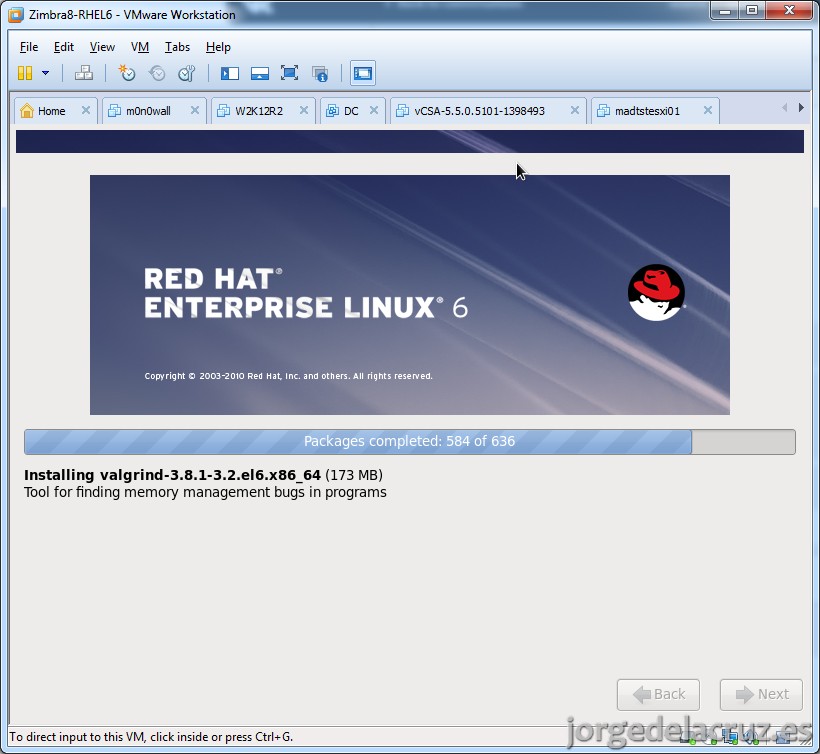Open the VM menu

click(x=140, y=47)
